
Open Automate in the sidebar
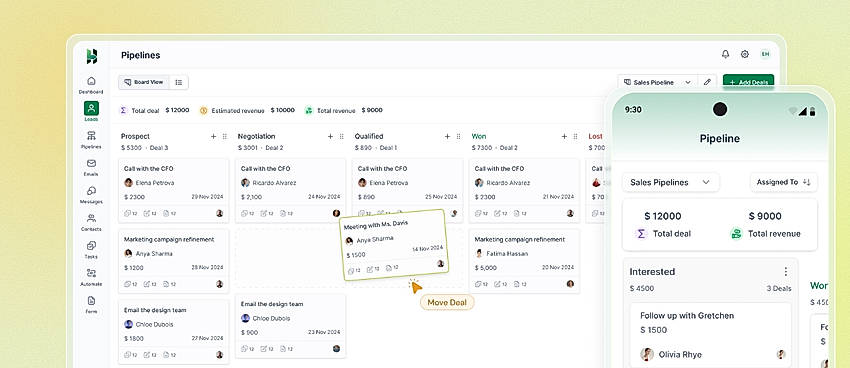coord(91,277)
